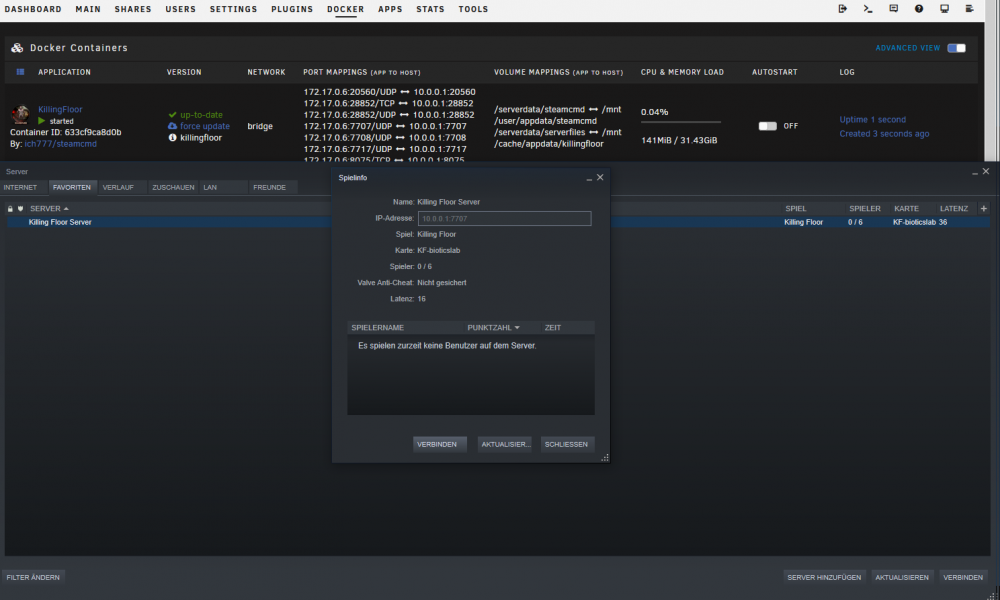Open the log icon at top right
The image size is (1000, 600).
969,9
